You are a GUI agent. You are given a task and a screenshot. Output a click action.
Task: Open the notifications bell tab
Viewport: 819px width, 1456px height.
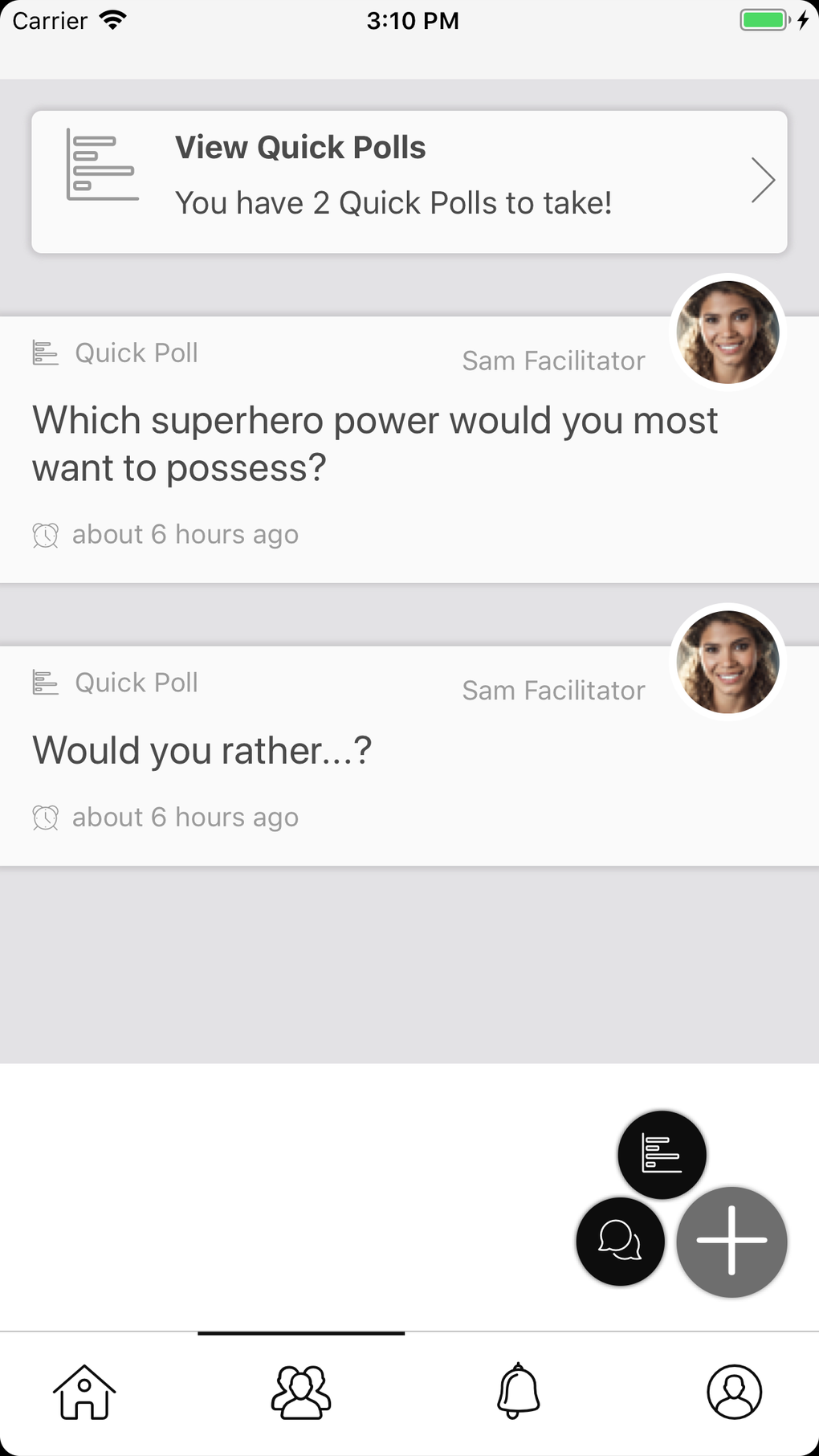pos(518,1392)
